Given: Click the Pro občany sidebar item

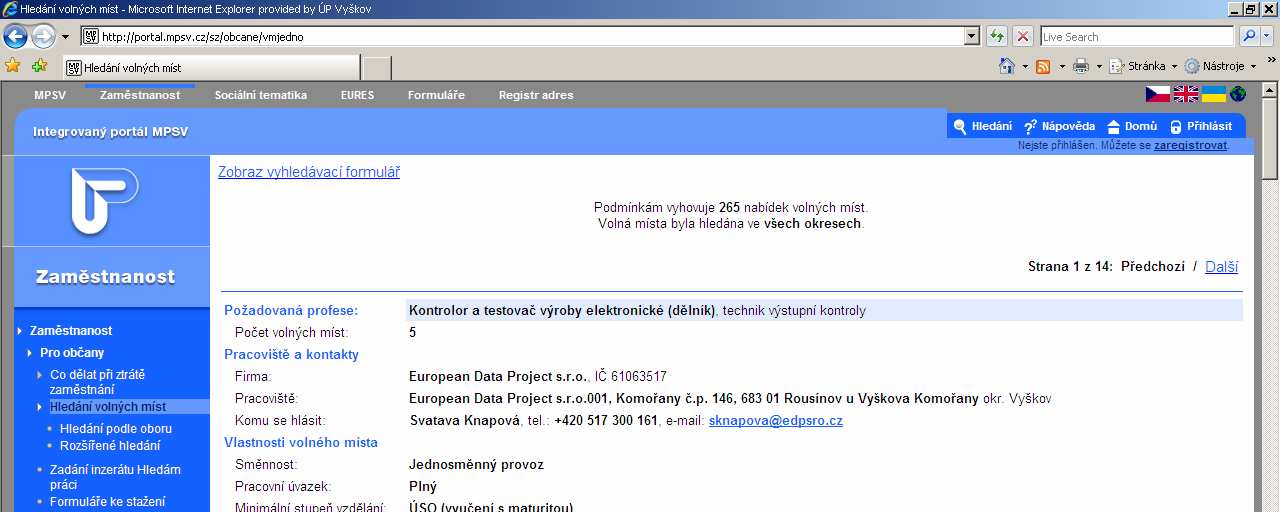Looking at the screenshot, I should click(72, 353).
